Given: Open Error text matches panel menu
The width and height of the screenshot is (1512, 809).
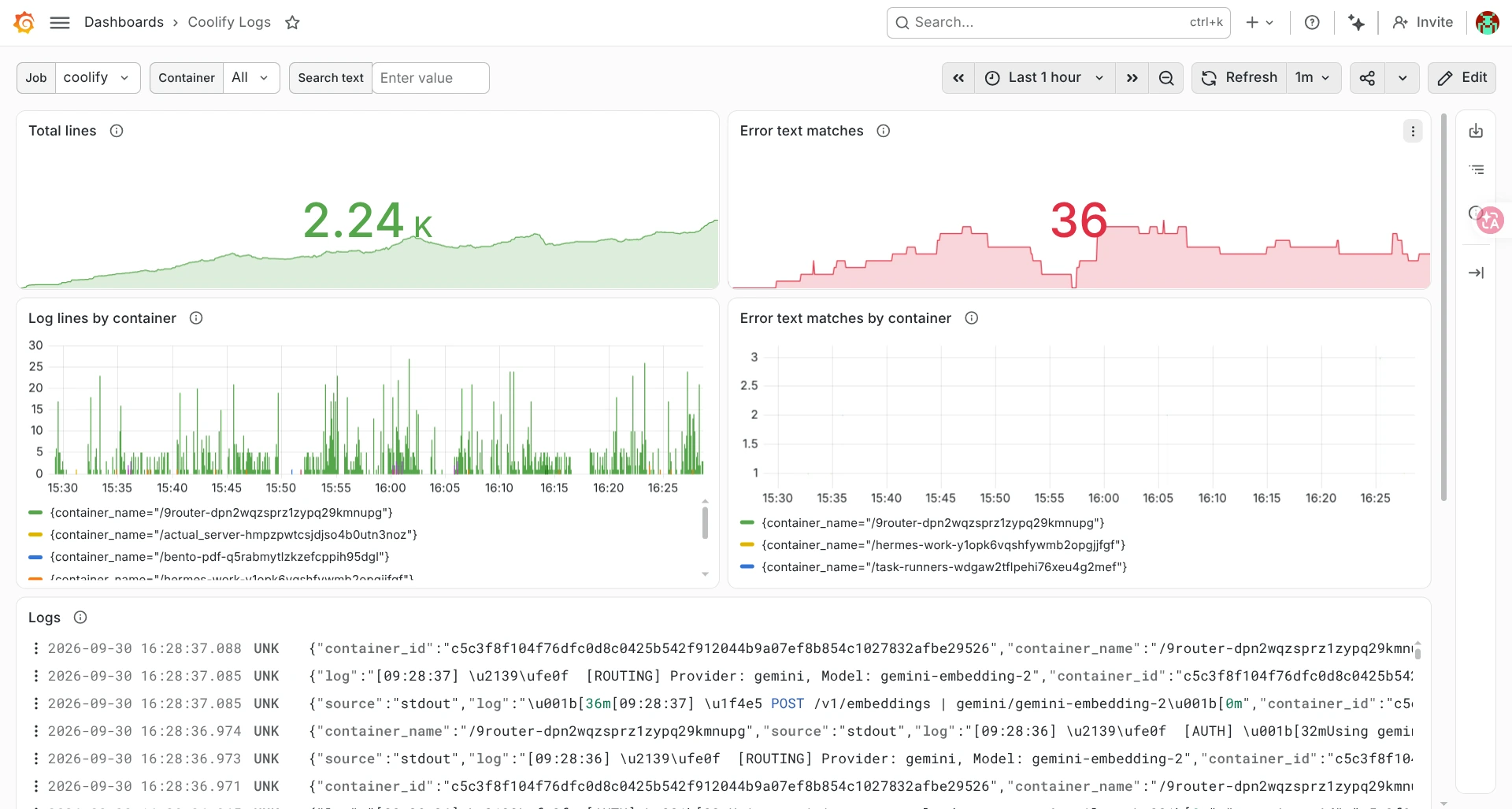Looking at the screenshot, I should pyautogui.click(x=1413, y=131).
